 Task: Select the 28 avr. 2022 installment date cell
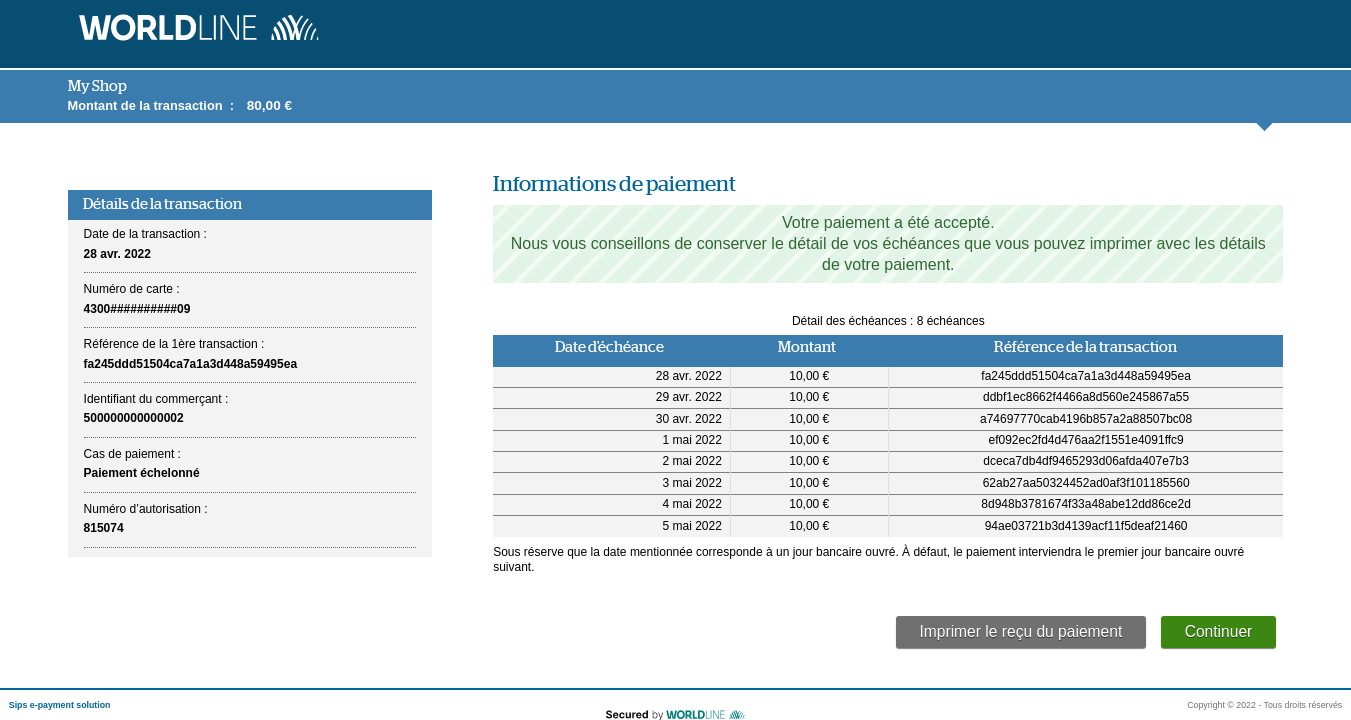pos(611,376)
